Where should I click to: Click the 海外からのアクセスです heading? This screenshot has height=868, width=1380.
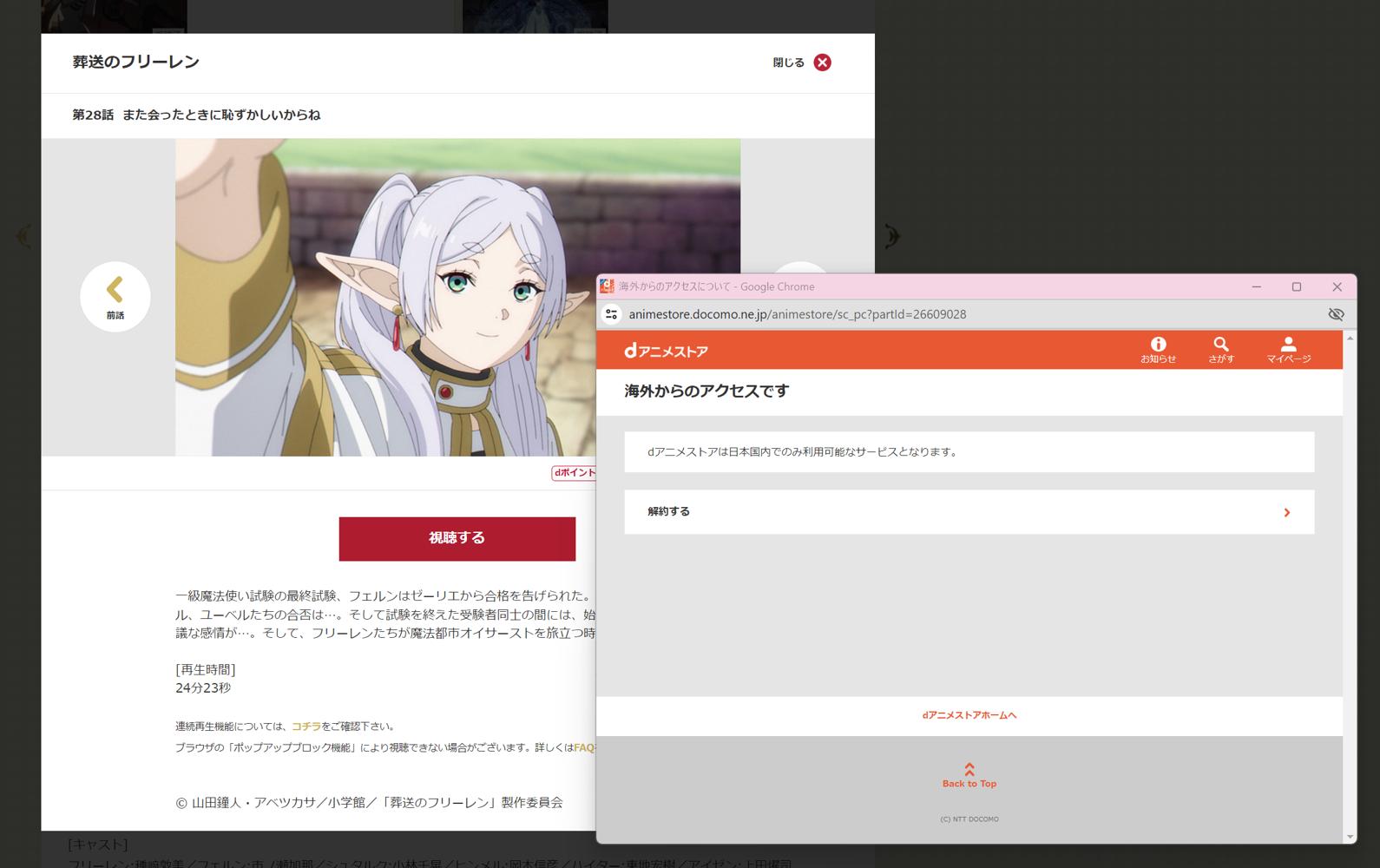point(706,391)
